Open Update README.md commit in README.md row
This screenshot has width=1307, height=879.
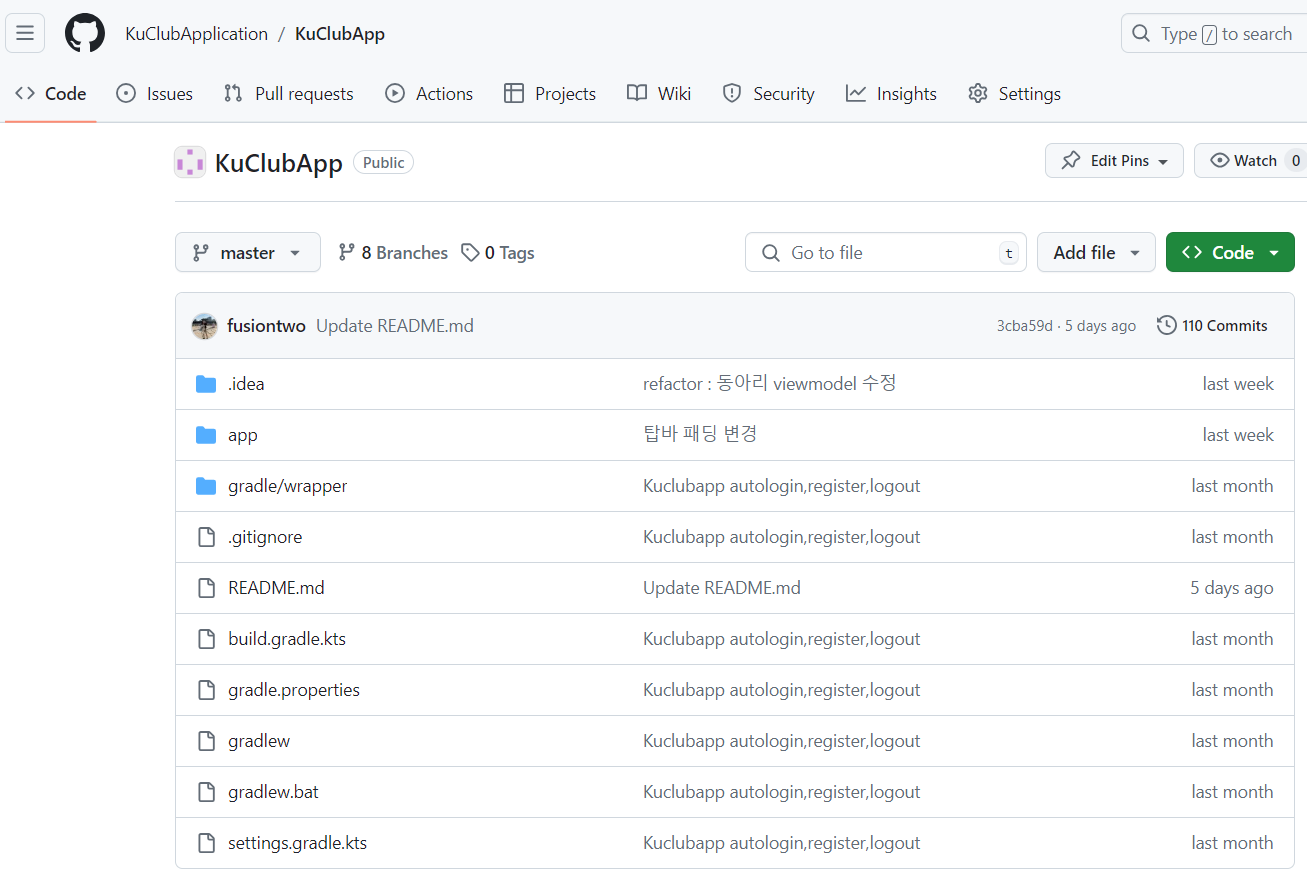point(722,588)
